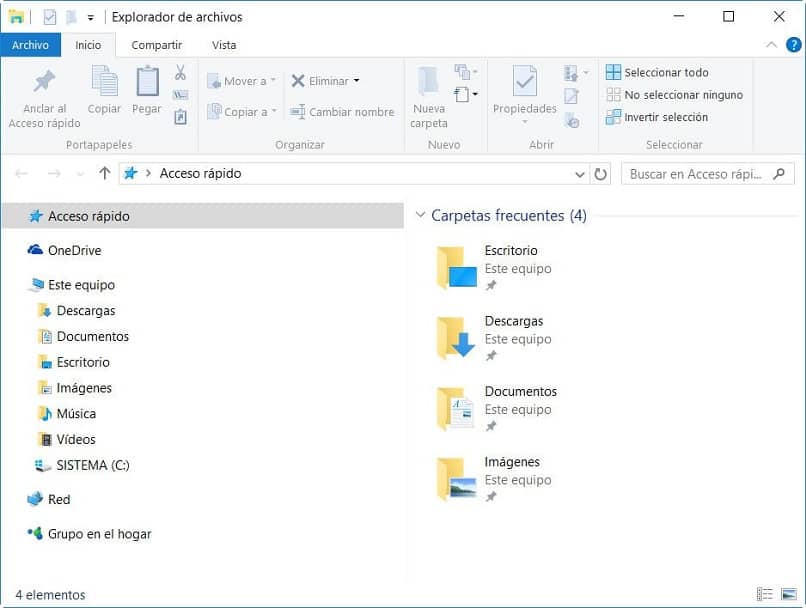Viewport: 806px width, 608px height.
Task: Click the Copiar ribbon icon
Action: coord(104,81)
